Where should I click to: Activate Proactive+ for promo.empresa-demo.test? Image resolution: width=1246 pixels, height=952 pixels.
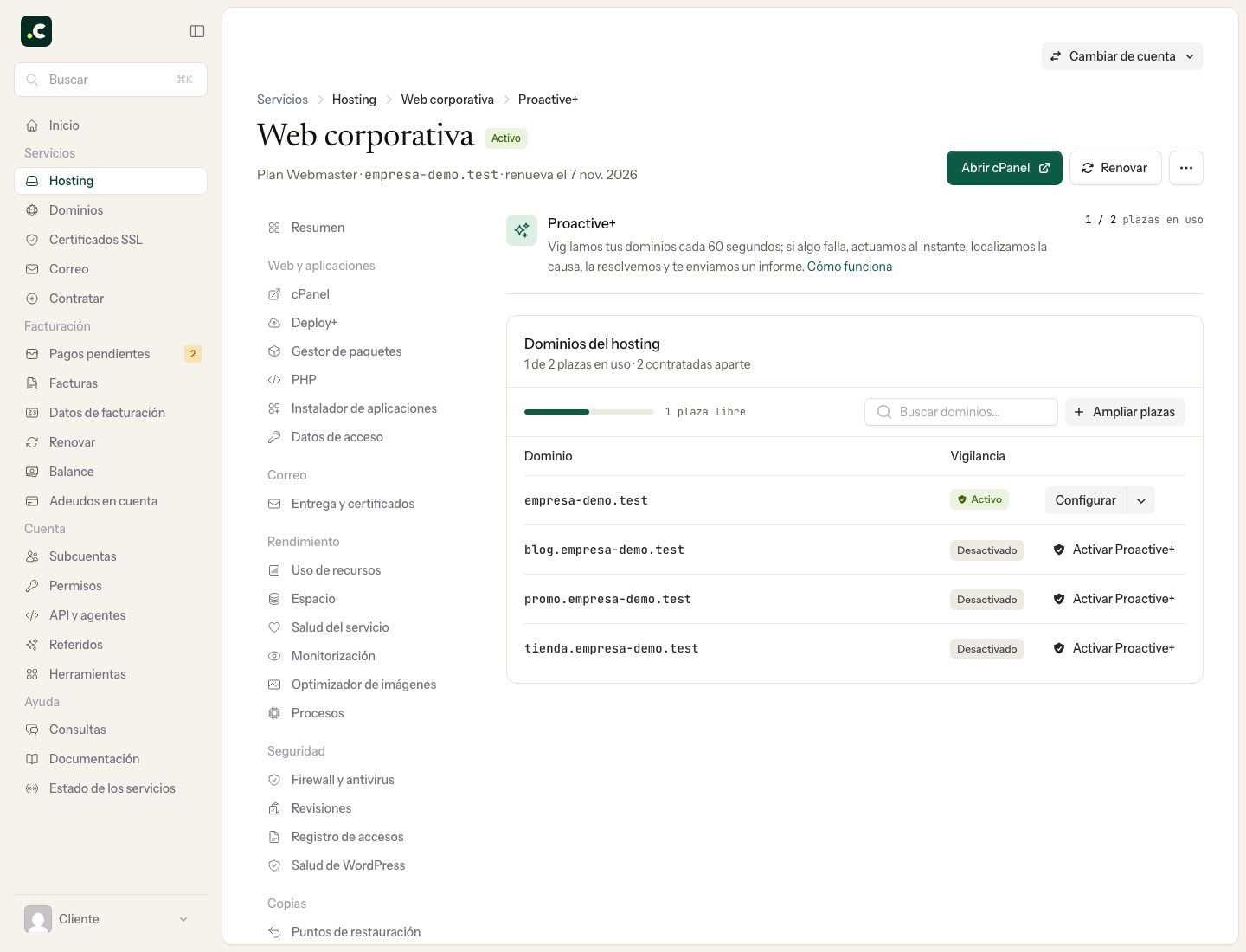(1114, 599)
